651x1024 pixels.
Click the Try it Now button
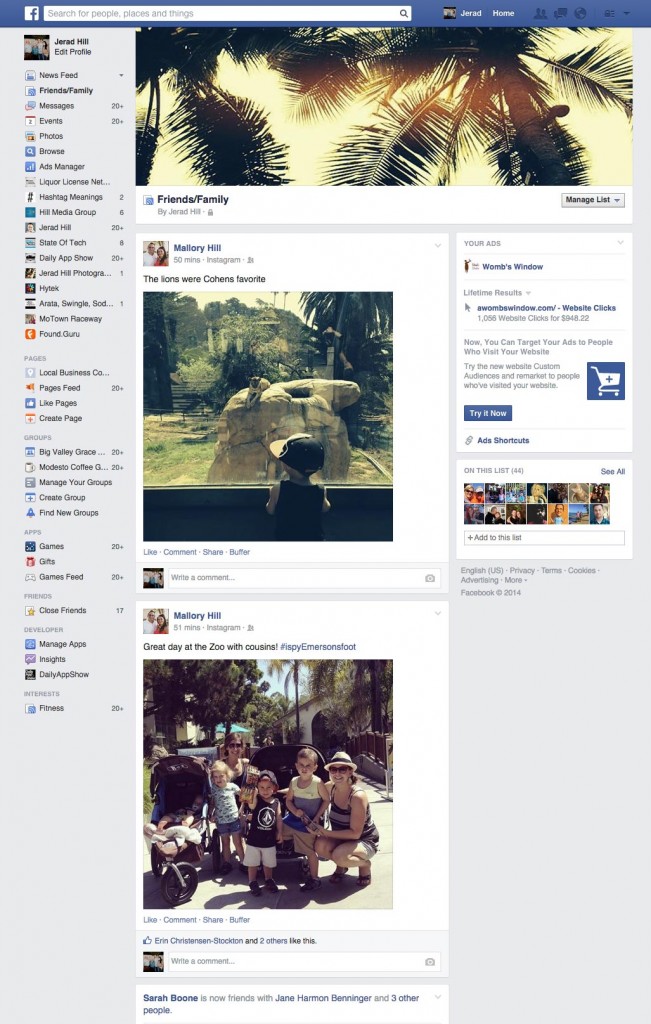pos(488,413)
